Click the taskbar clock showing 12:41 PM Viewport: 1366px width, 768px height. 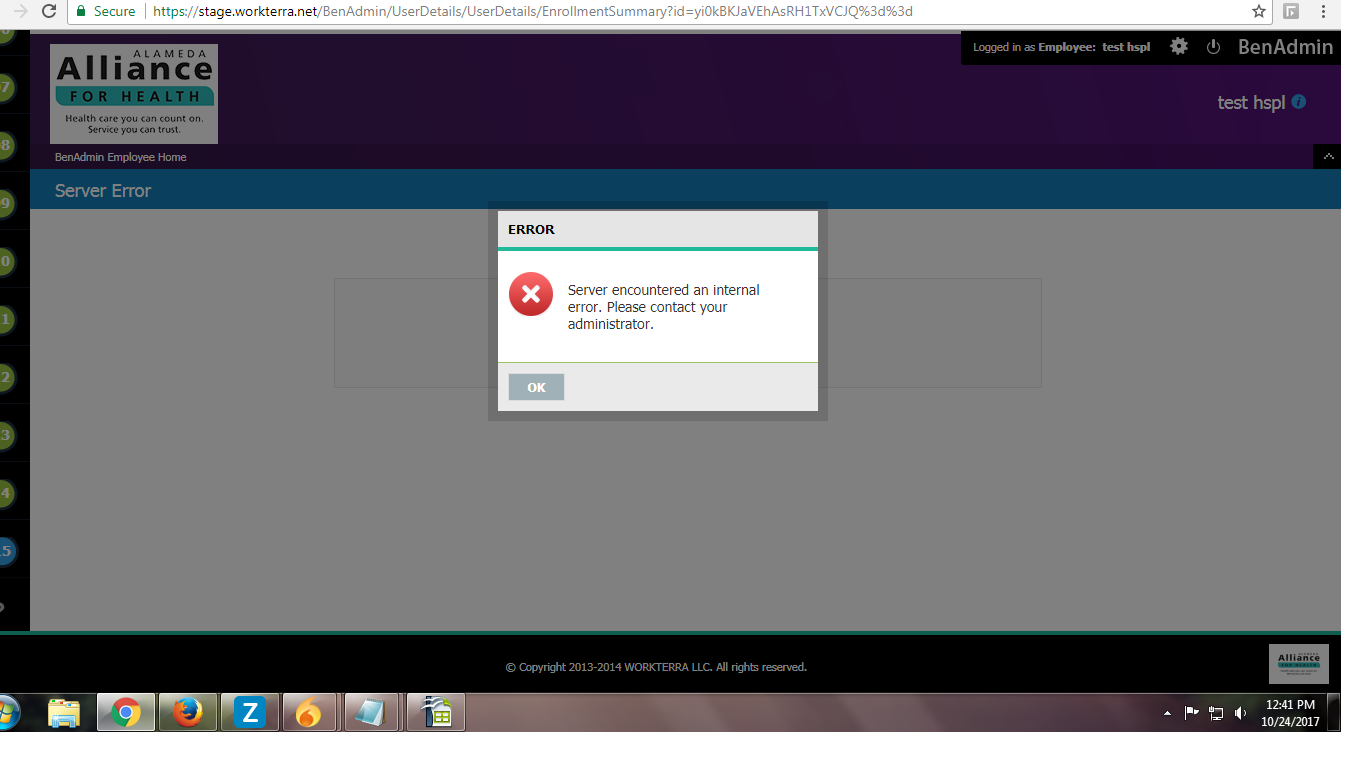tap(1290, 713)
